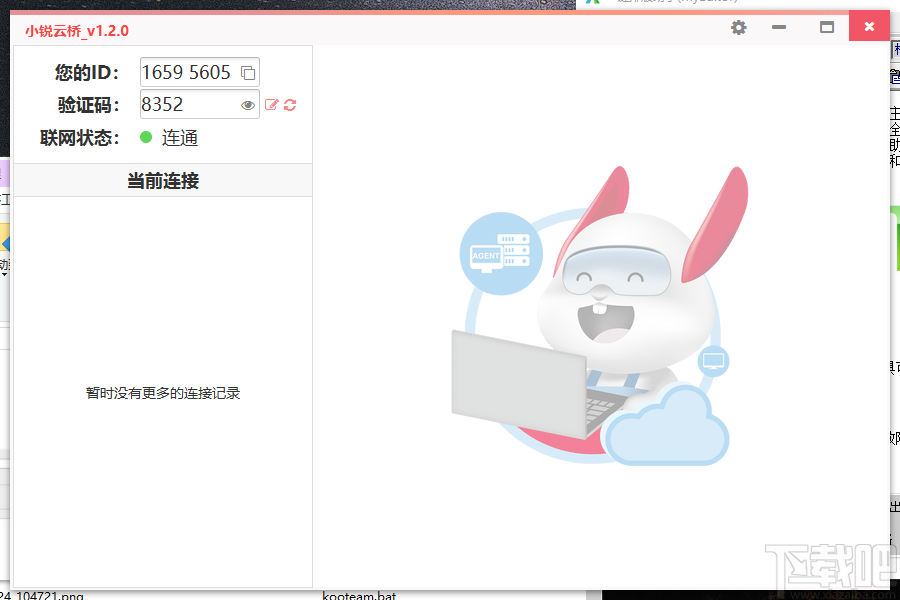
Task: Maximize the 小锐云桥 window
Action: 826,27
